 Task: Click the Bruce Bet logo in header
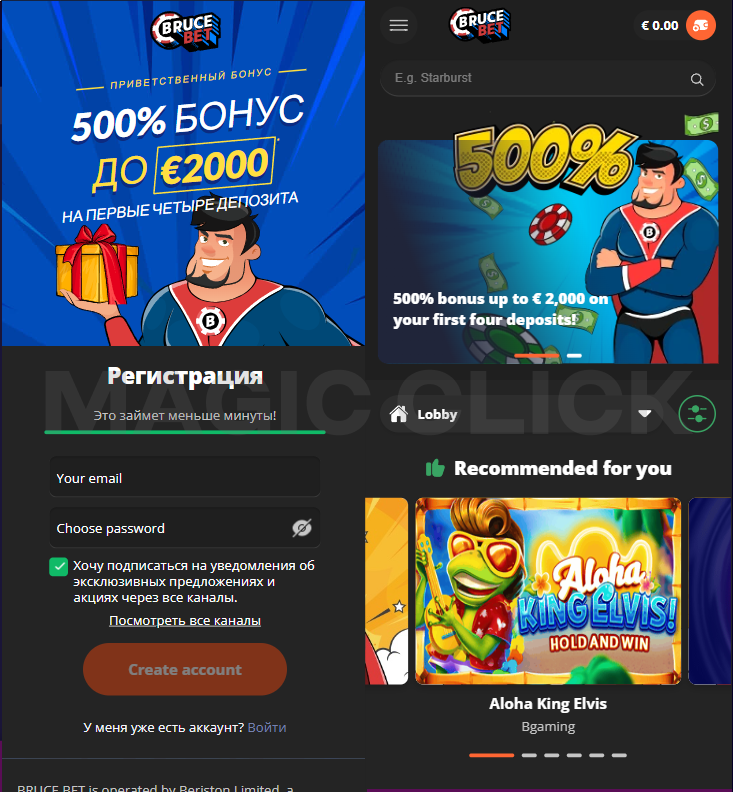click(479, 25)
